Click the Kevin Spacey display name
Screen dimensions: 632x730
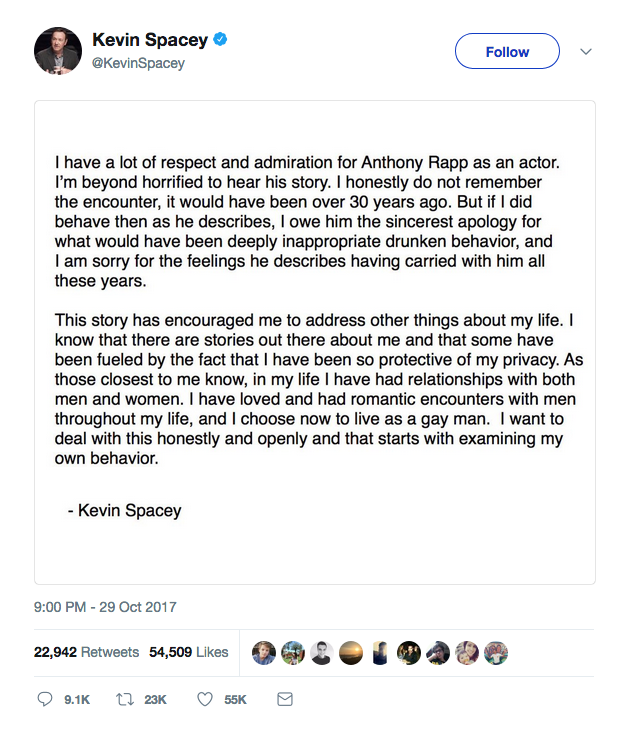pos(150,40)
